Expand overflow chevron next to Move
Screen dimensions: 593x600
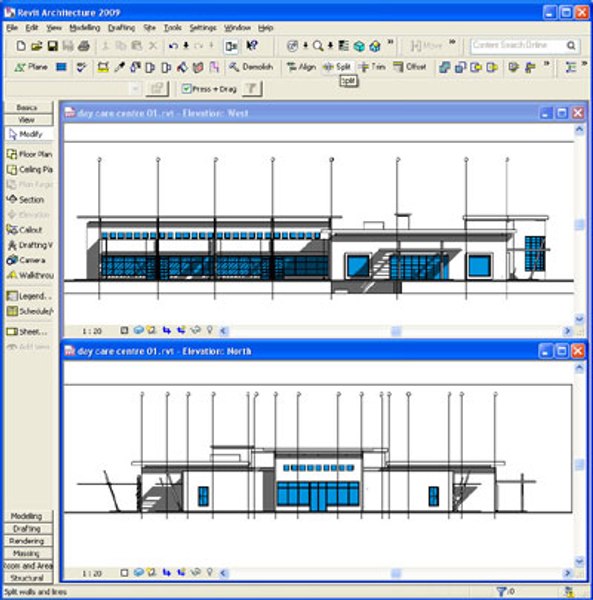(452, 41)
